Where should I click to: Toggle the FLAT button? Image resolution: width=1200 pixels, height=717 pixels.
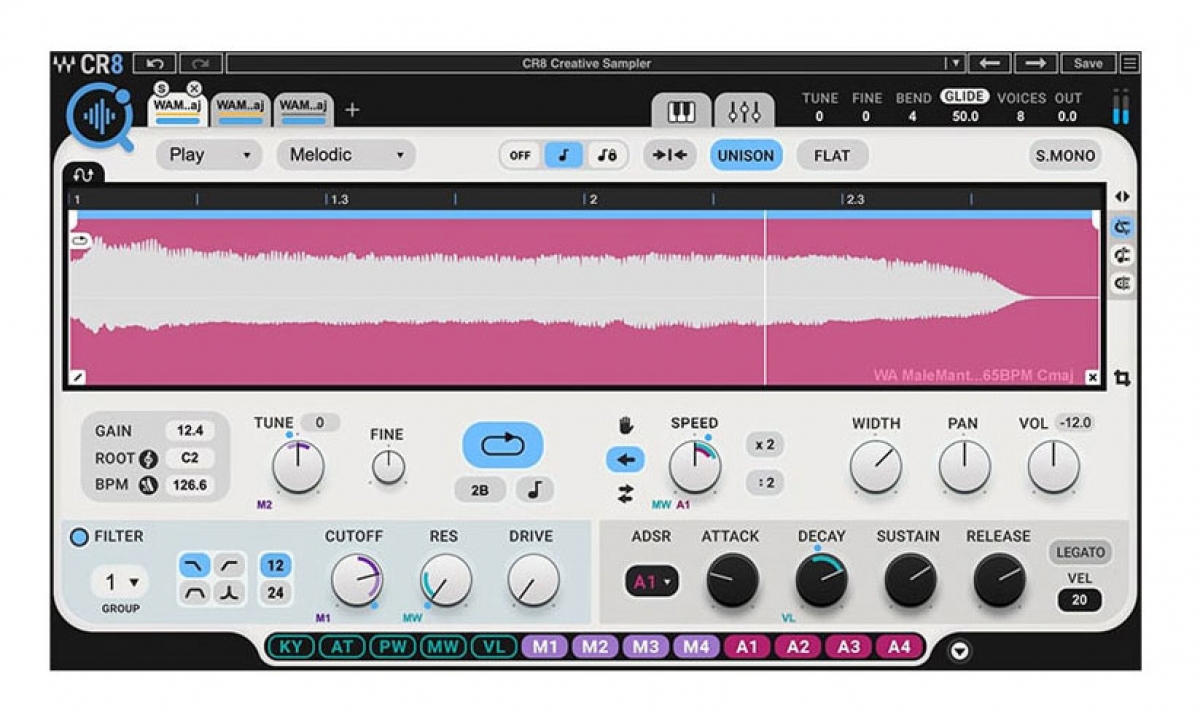[832, 155]
